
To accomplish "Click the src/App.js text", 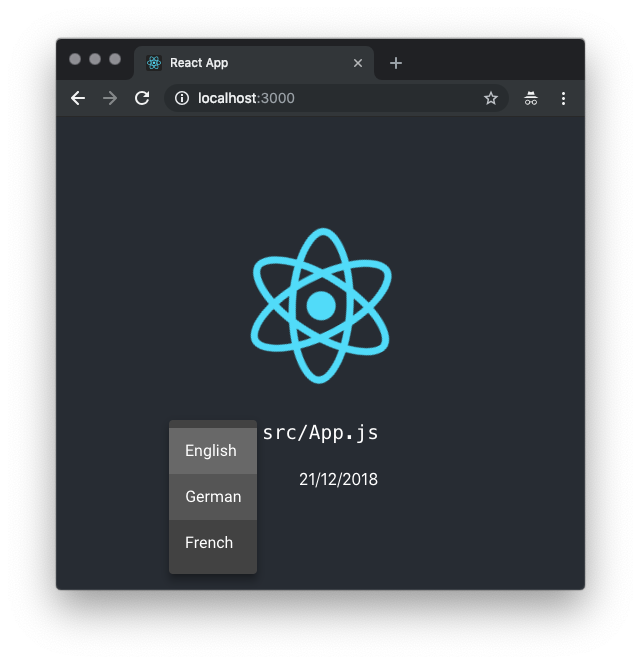I will 320,433.
